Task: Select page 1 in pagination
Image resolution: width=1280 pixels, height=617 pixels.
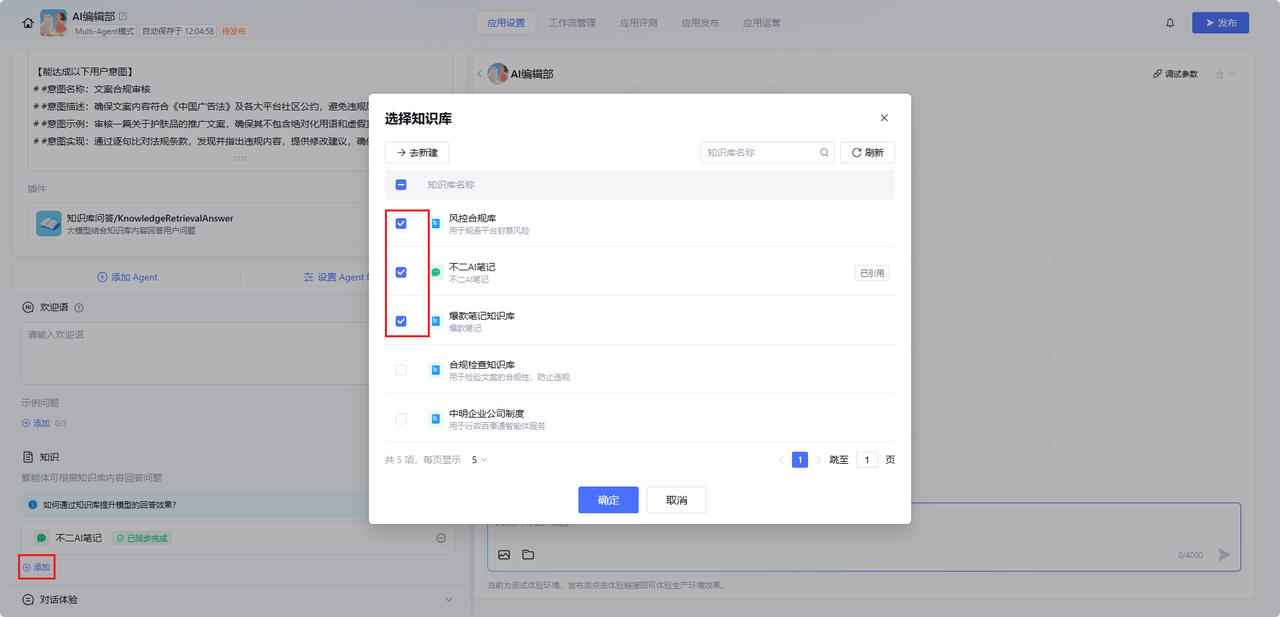Action: 800,460
